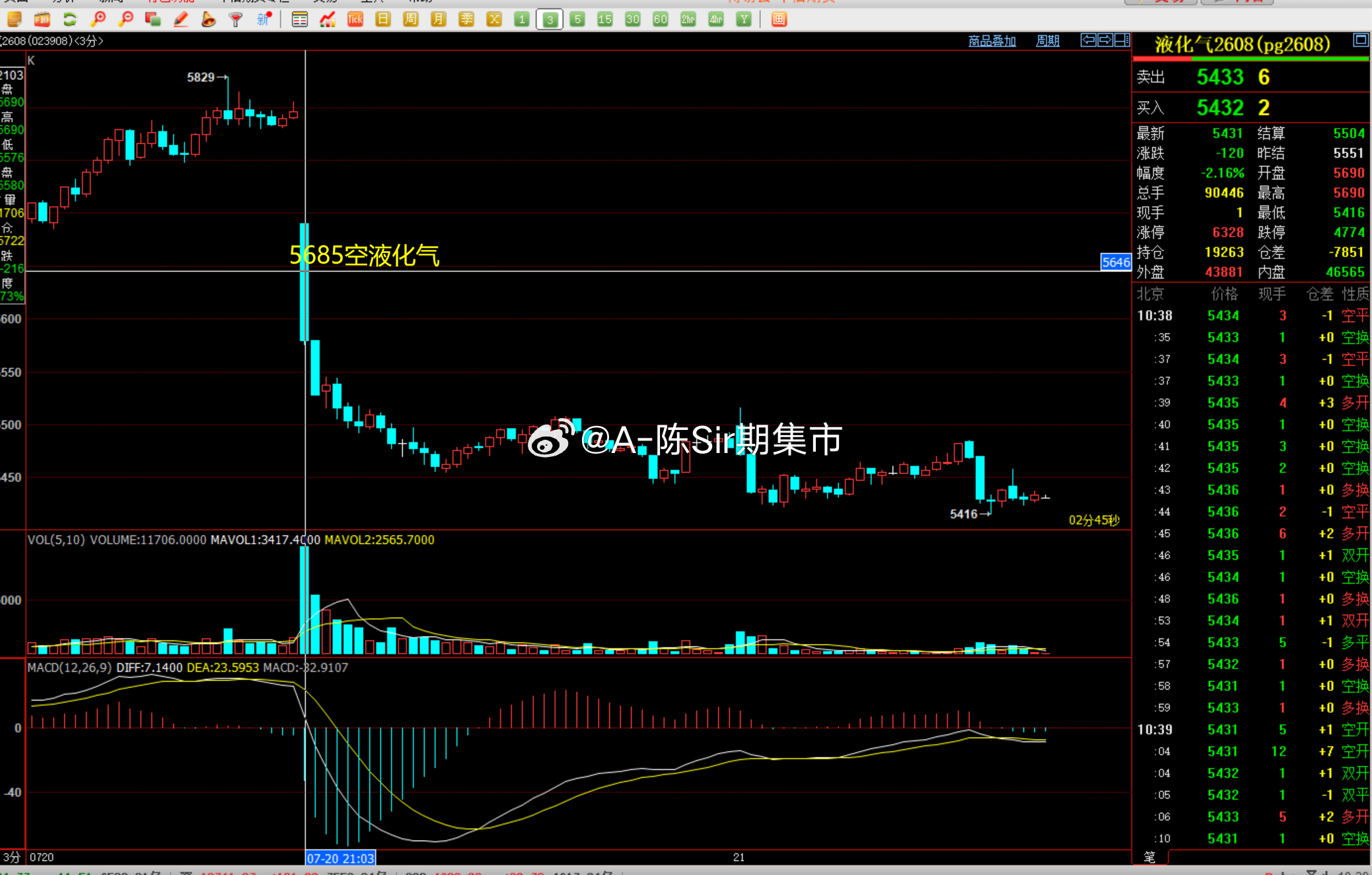The width and height of the screenshot is (1372, 875).
Task: Select the 笔 tab below trade list
Action: coord(1150,857)
